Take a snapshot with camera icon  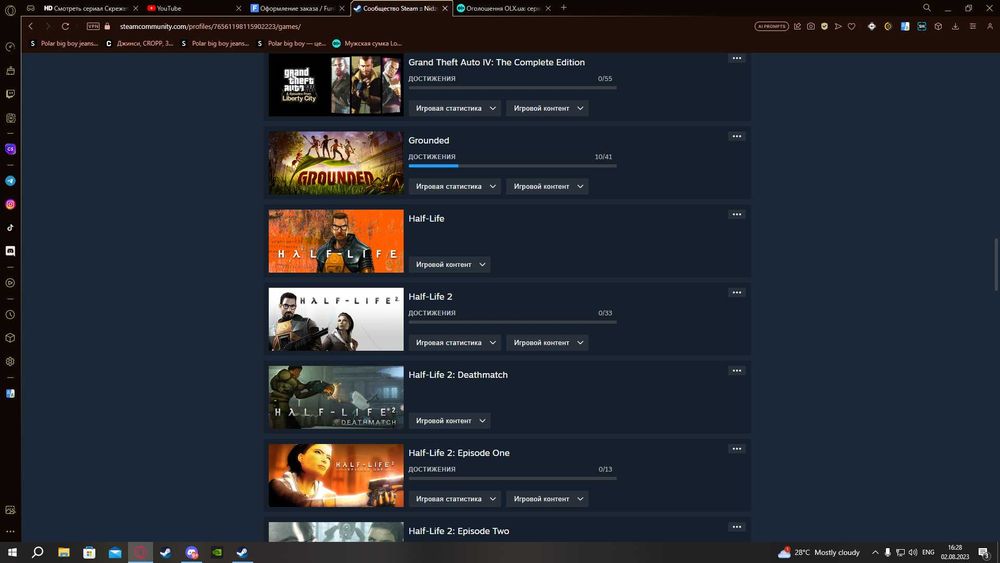pyautogui.click(x=811, y=26)
